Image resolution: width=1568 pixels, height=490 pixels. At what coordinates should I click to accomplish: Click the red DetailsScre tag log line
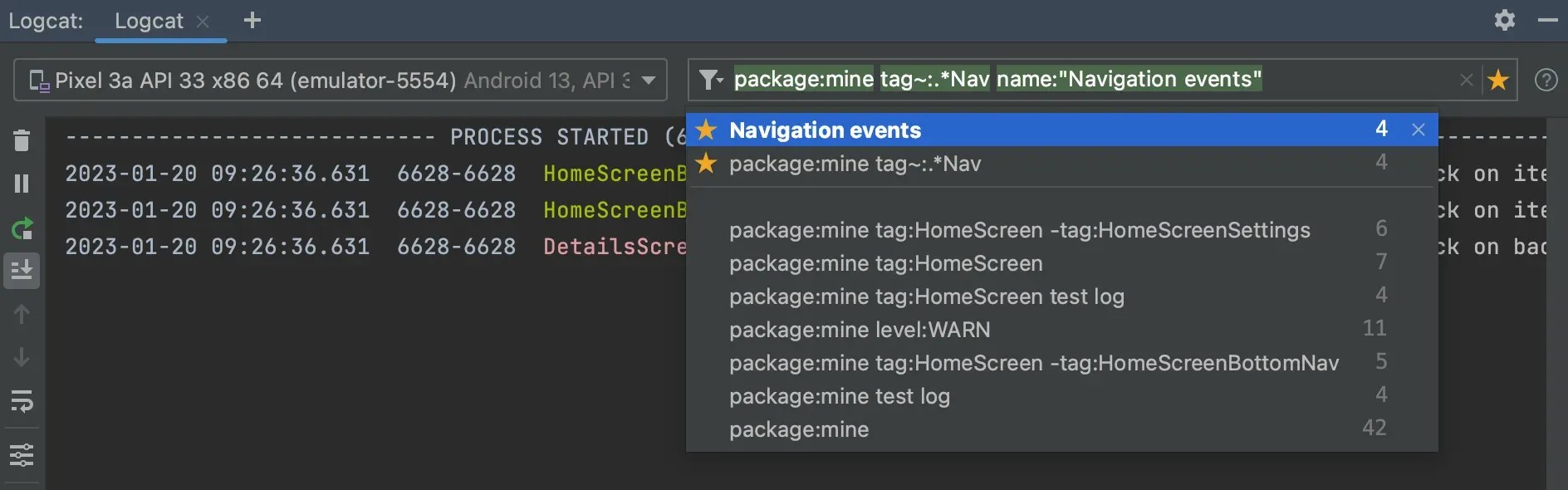tap(615, 247)
